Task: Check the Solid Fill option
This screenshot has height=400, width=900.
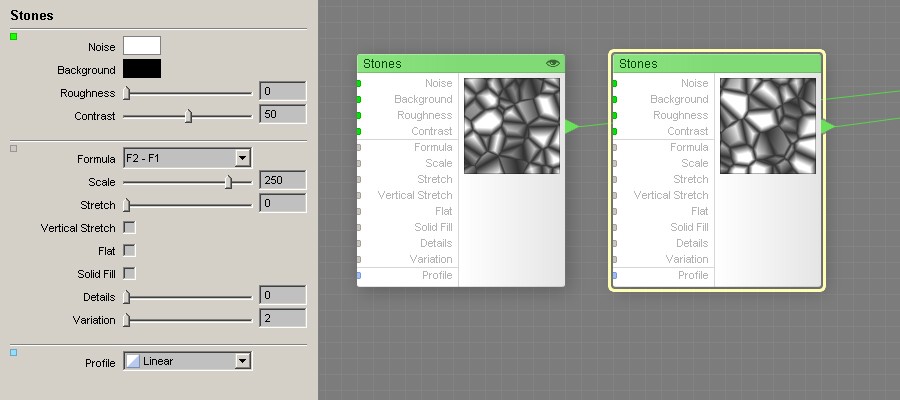Action: (129, 273)
